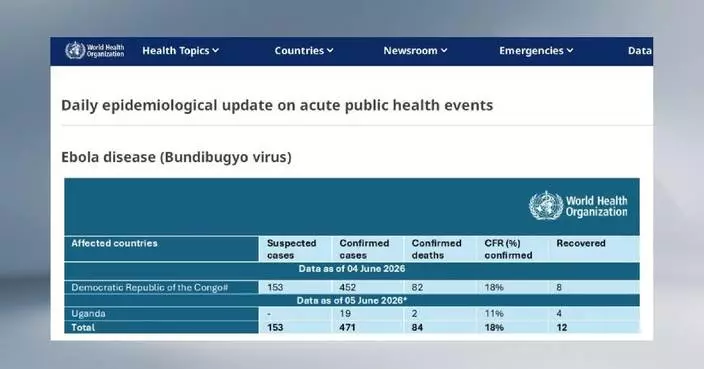704x369 pixels.
Task: Open the Data menu item
Action: [640, 51]
